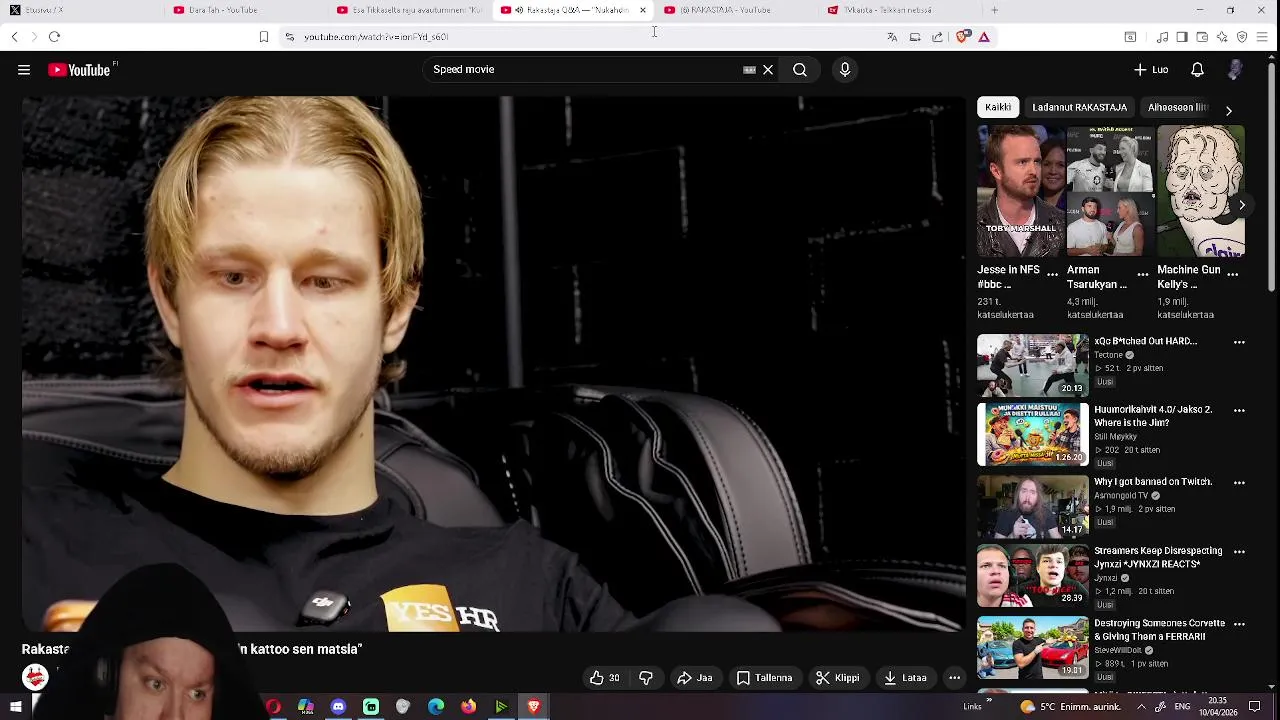Open options for Machine Gun Kelly's short
This screenshot has height=720, width=1280.
pyautogui.click(x=1233, y=274)
